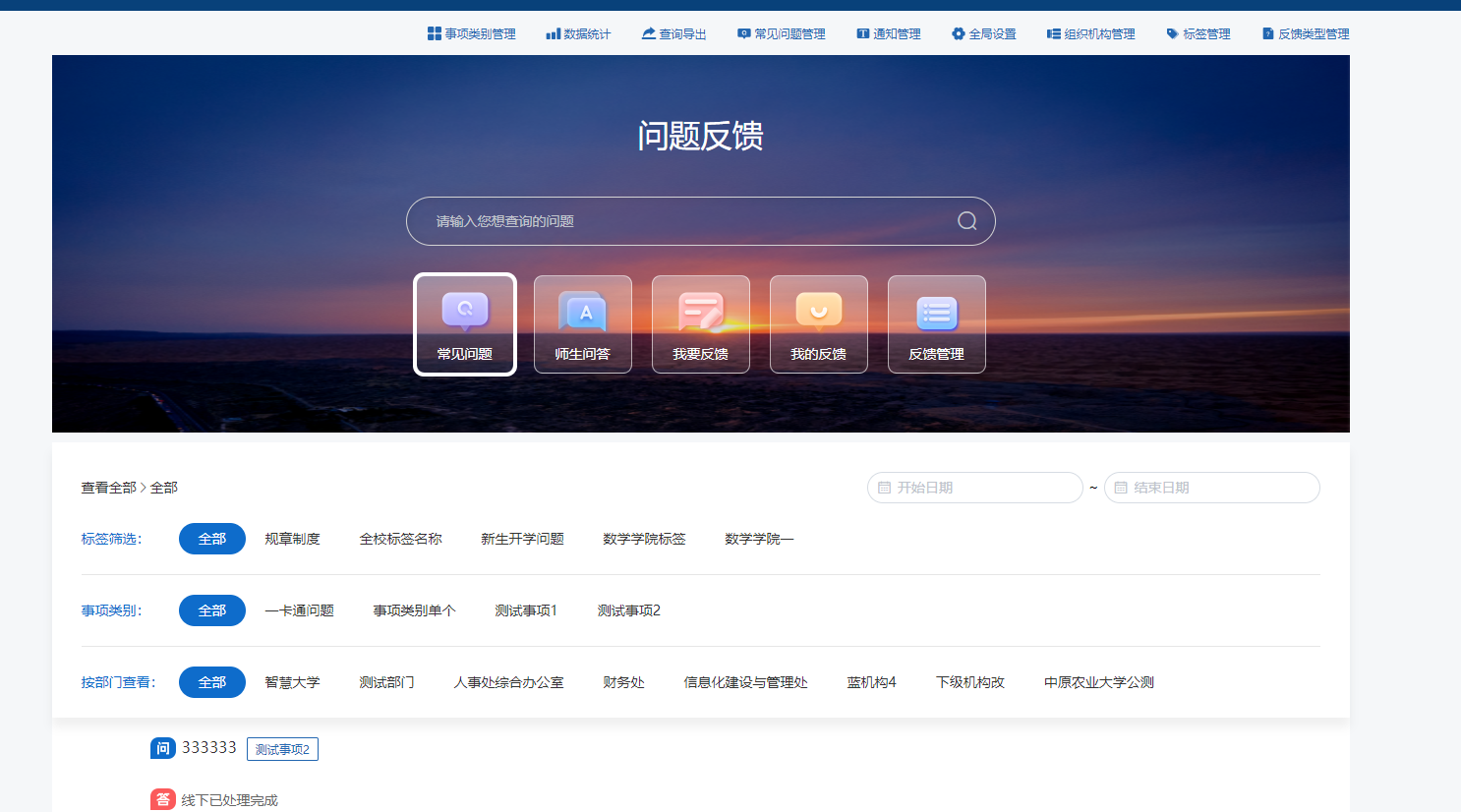Filter by department 下级机构改
Viewport: 1461px width, 812px height.
970,682
